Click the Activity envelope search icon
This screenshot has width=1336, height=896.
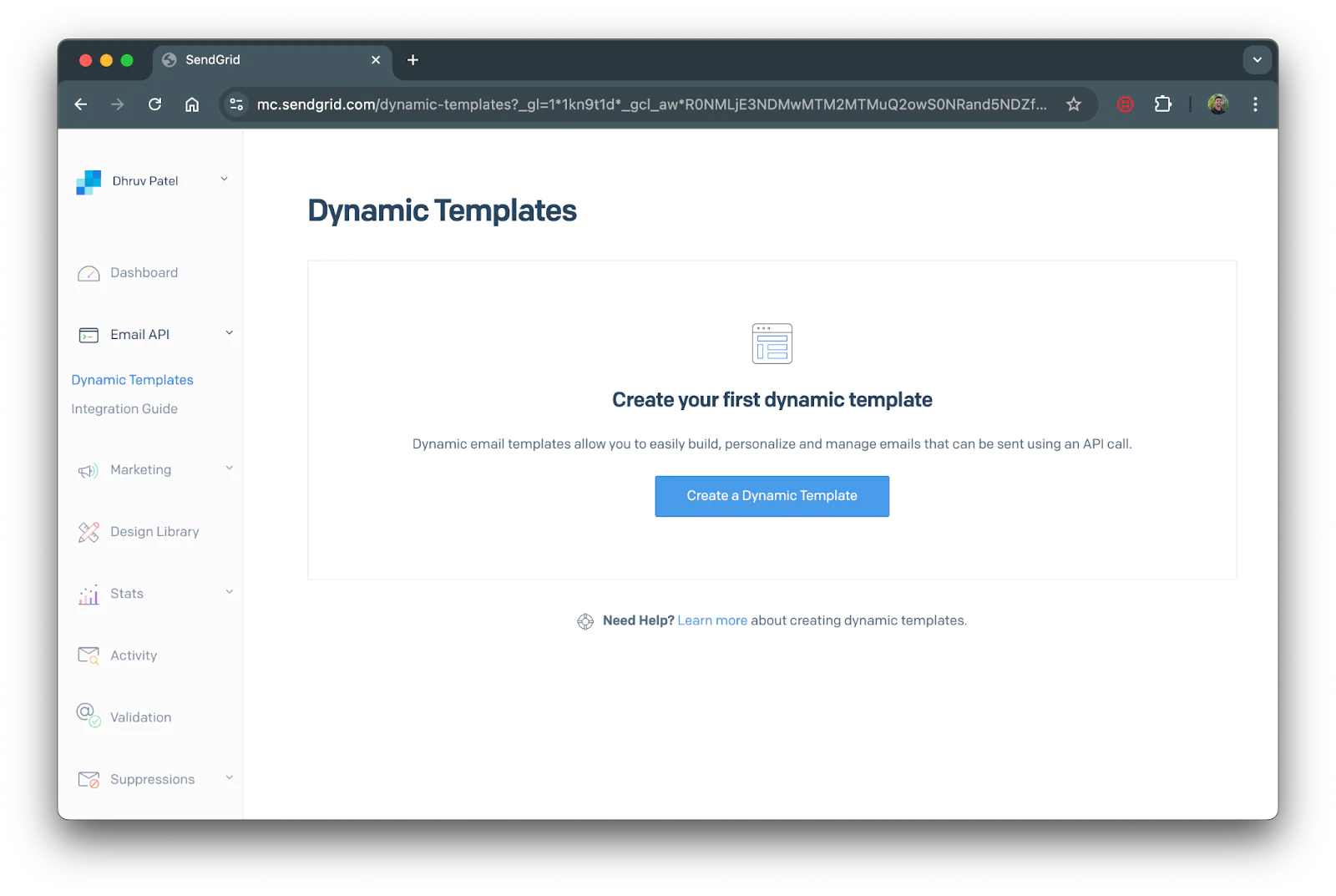click(89, 656)
